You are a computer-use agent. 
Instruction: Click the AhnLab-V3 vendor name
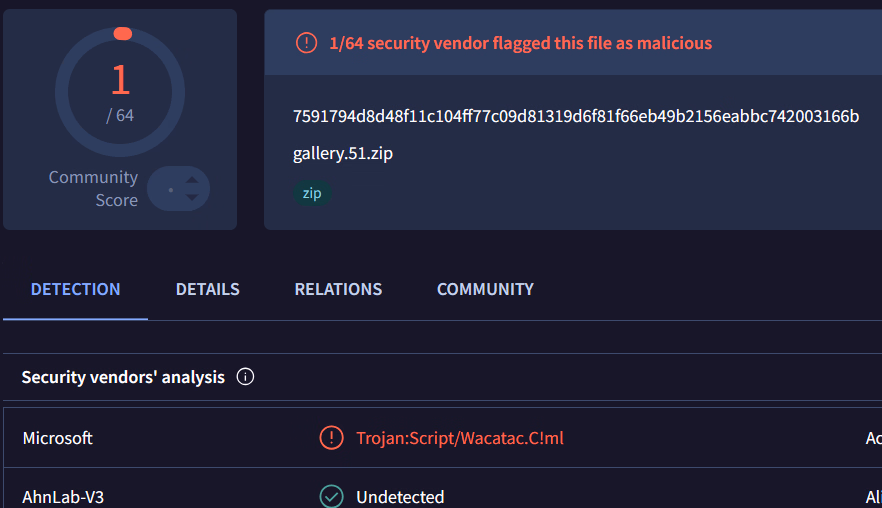point(63,497)
